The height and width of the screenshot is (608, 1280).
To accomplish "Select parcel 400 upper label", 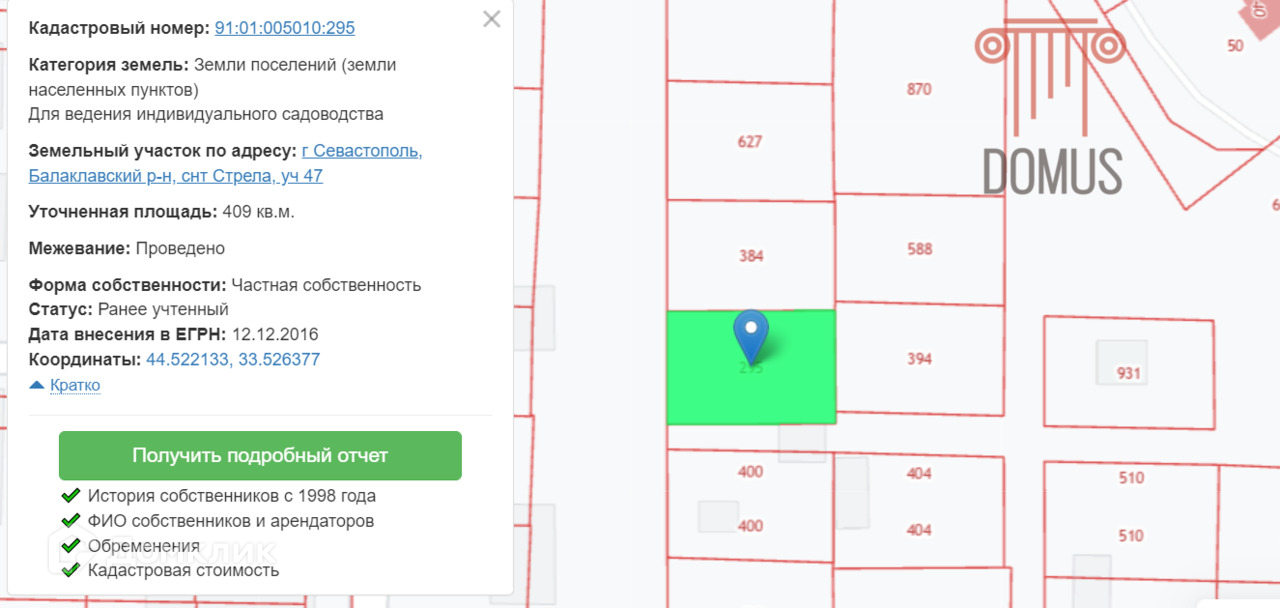I will pos(750,471).
